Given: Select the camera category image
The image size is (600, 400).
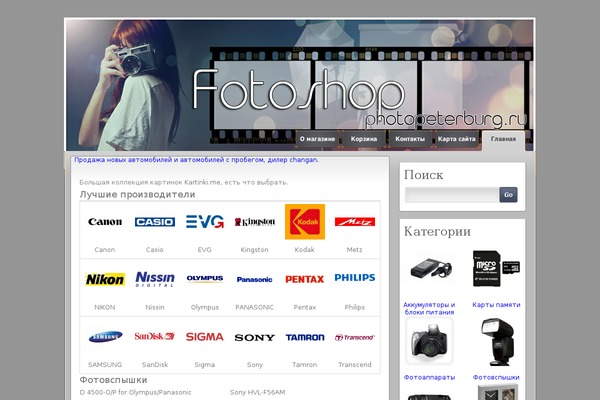Looking at the screenshot, I should pos(429,341).
